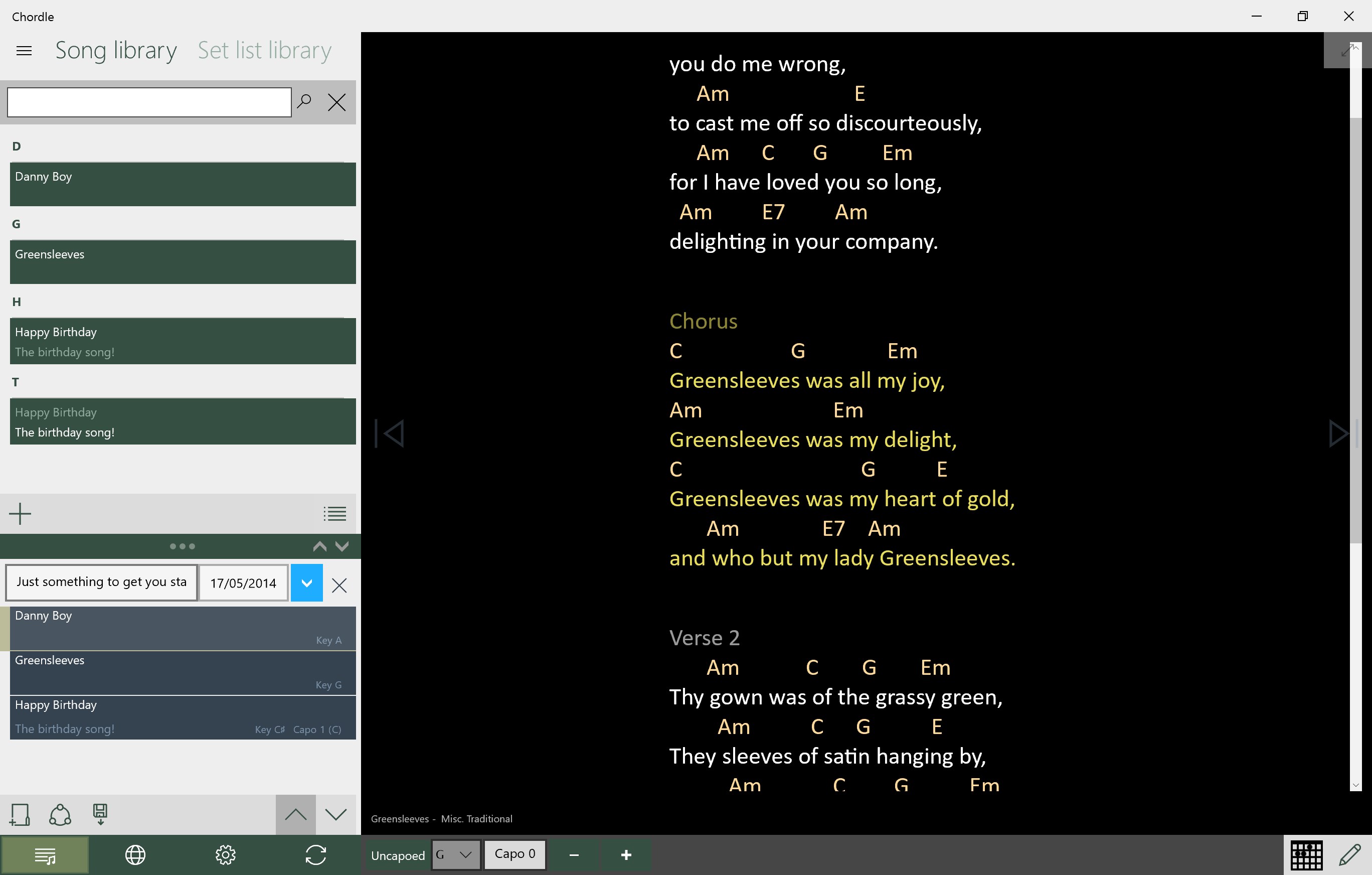This screenshot has height=875, width=1372.
Task: Click the search magnifier icon
Action: coord(304,102)
